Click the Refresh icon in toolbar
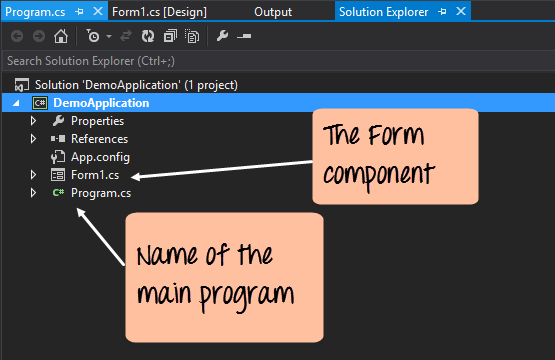Image resolution: width=555 pixels, height=360 pixels. click(x=148, y=36)
